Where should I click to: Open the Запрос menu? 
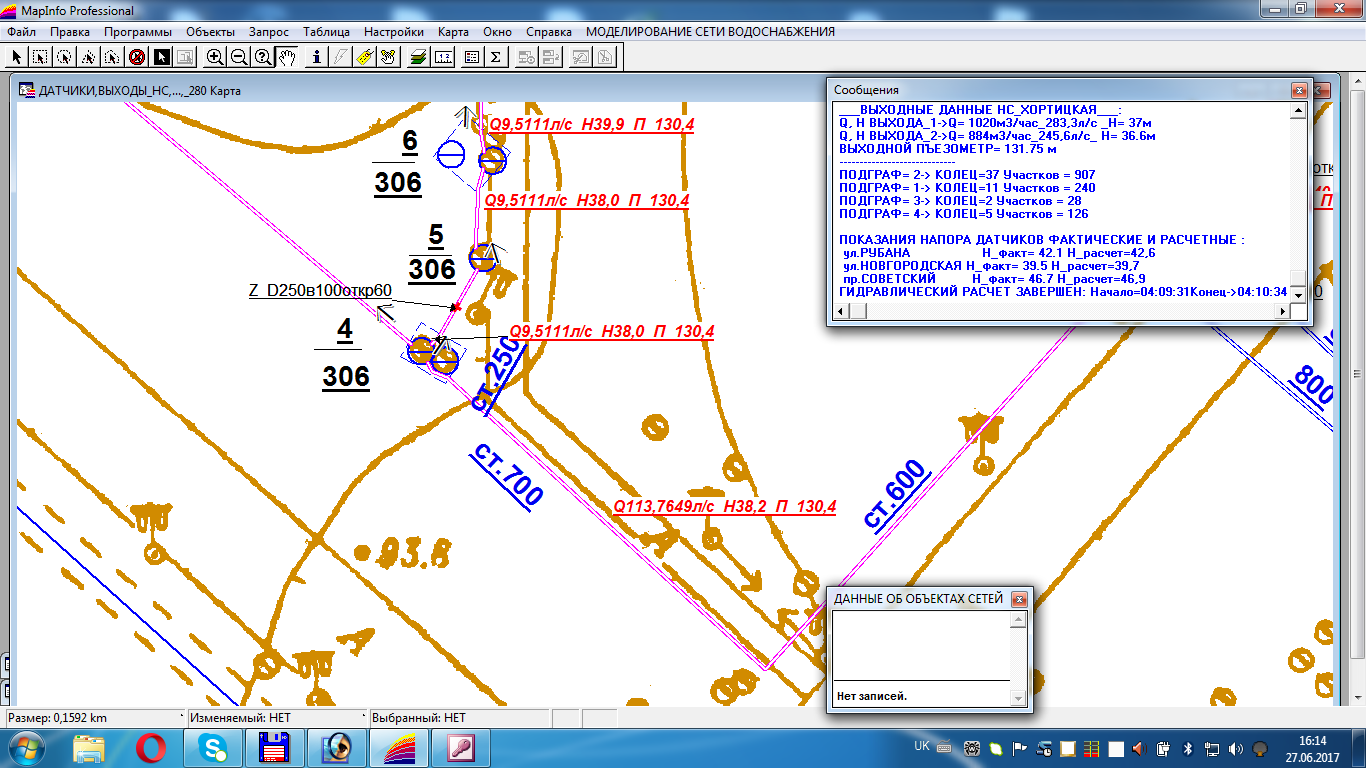pos(269,31)
